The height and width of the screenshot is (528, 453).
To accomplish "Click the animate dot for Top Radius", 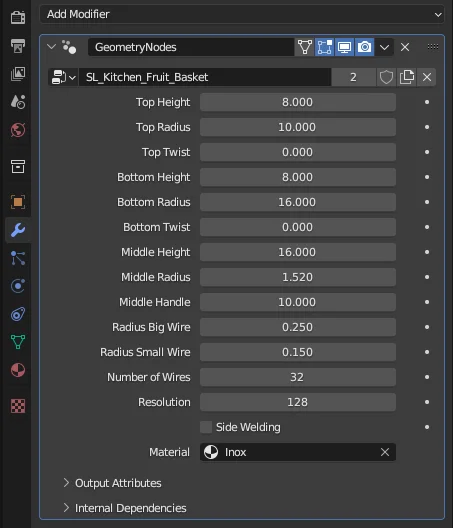I will (427, 127).
